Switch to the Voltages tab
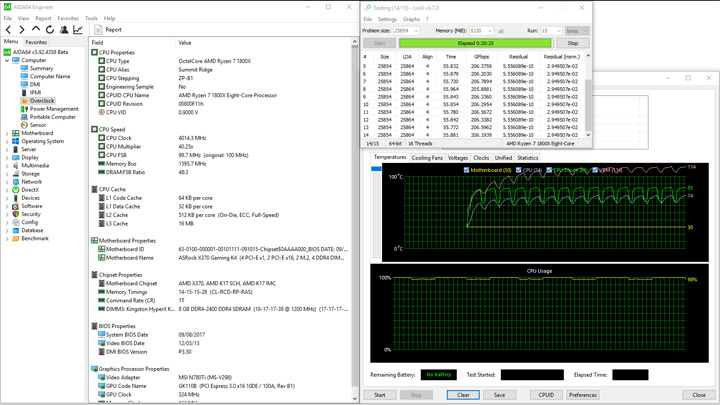 [458, 158]
